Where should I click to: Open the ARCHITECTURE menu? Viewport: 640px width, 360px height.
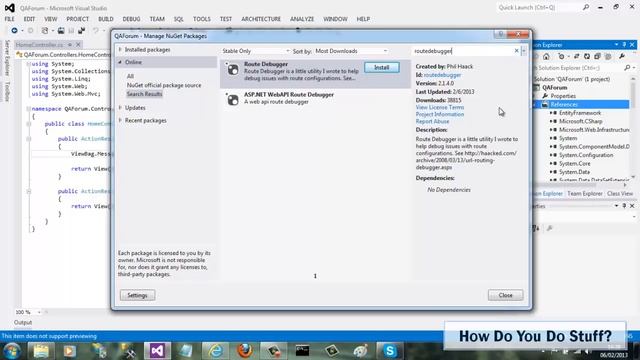261,19
